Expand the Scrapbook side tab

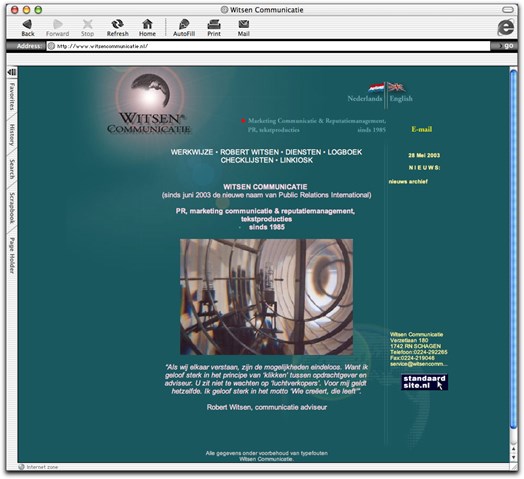(12, 208)
